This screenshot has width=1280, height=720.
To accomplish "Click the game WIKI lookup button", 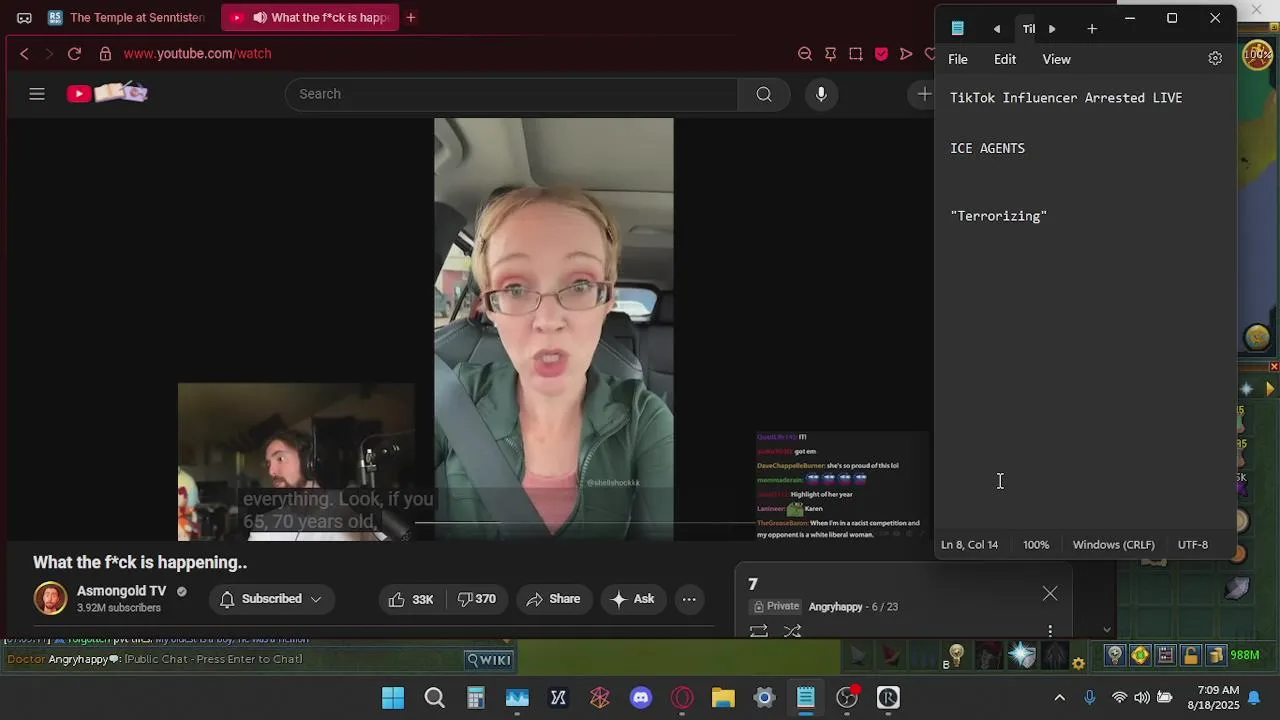I will tap(490, 660).
